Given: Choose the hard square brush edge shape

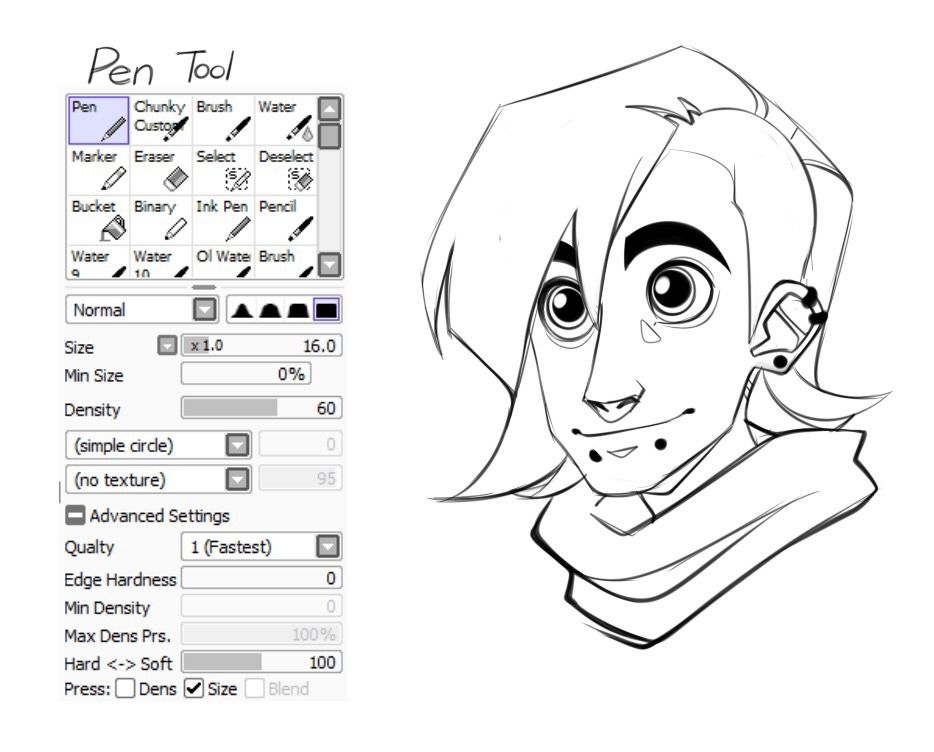Looking at the screenshot, I should [326, 310].
